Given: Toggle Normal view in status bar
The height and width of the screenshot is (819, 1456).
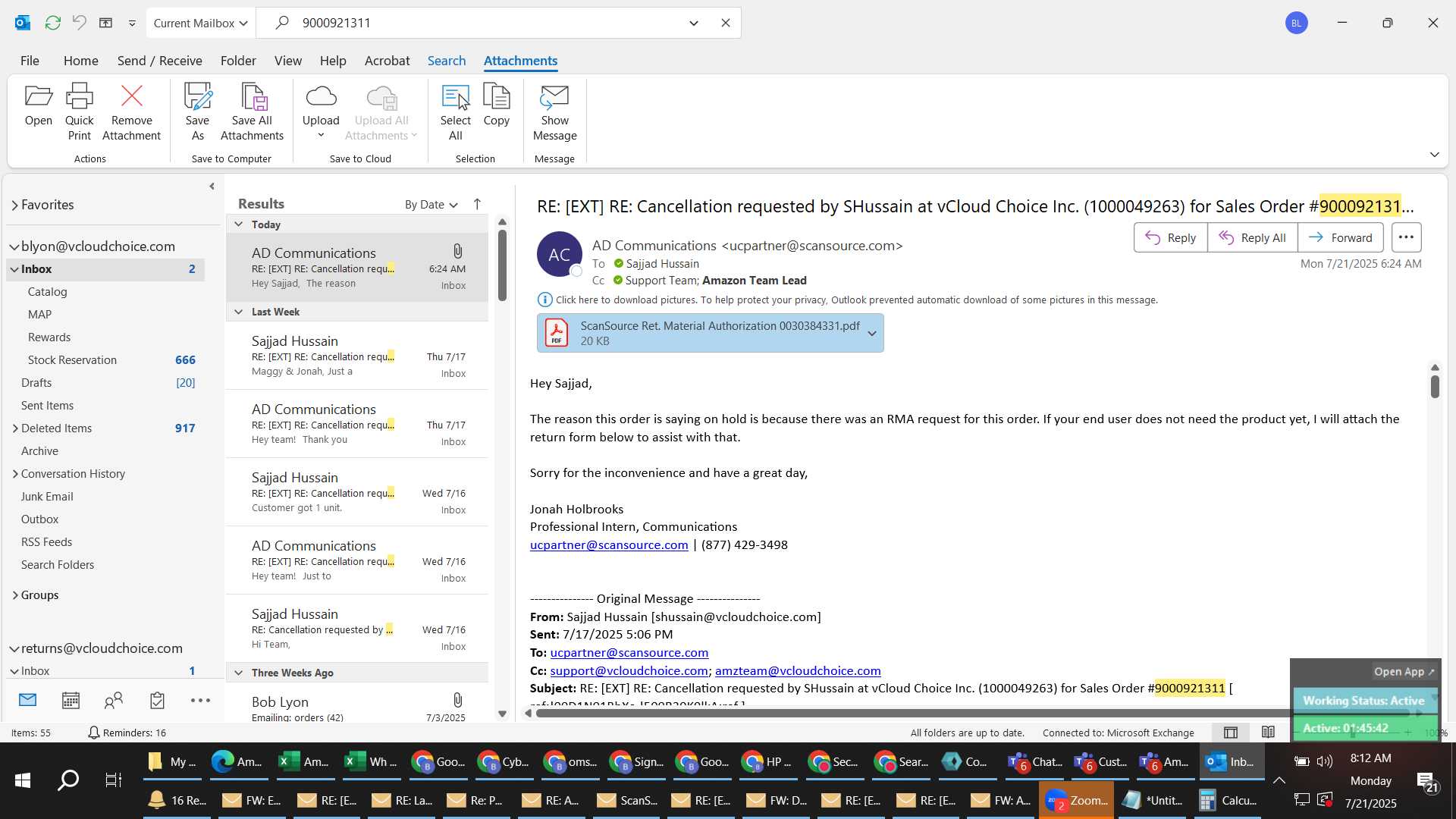Looking at the screenshot, I should coord(1231,733).
